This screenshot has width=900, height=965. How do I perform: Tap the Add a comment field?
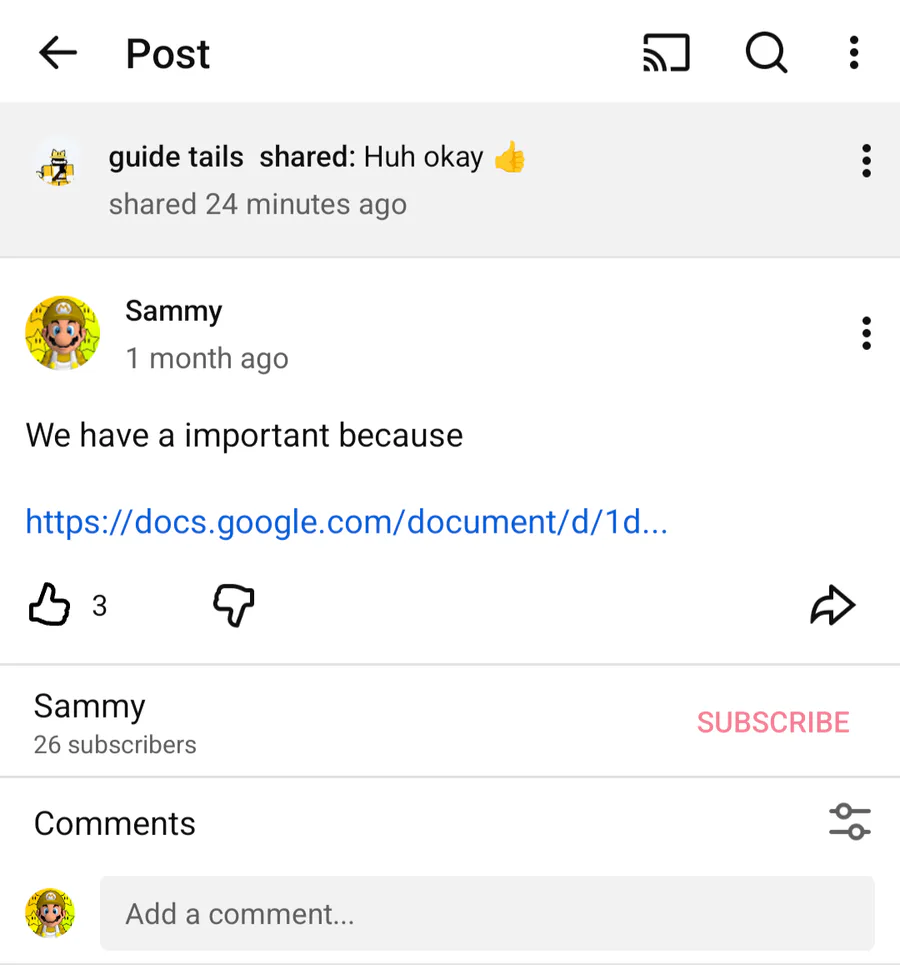coord(486,913)
